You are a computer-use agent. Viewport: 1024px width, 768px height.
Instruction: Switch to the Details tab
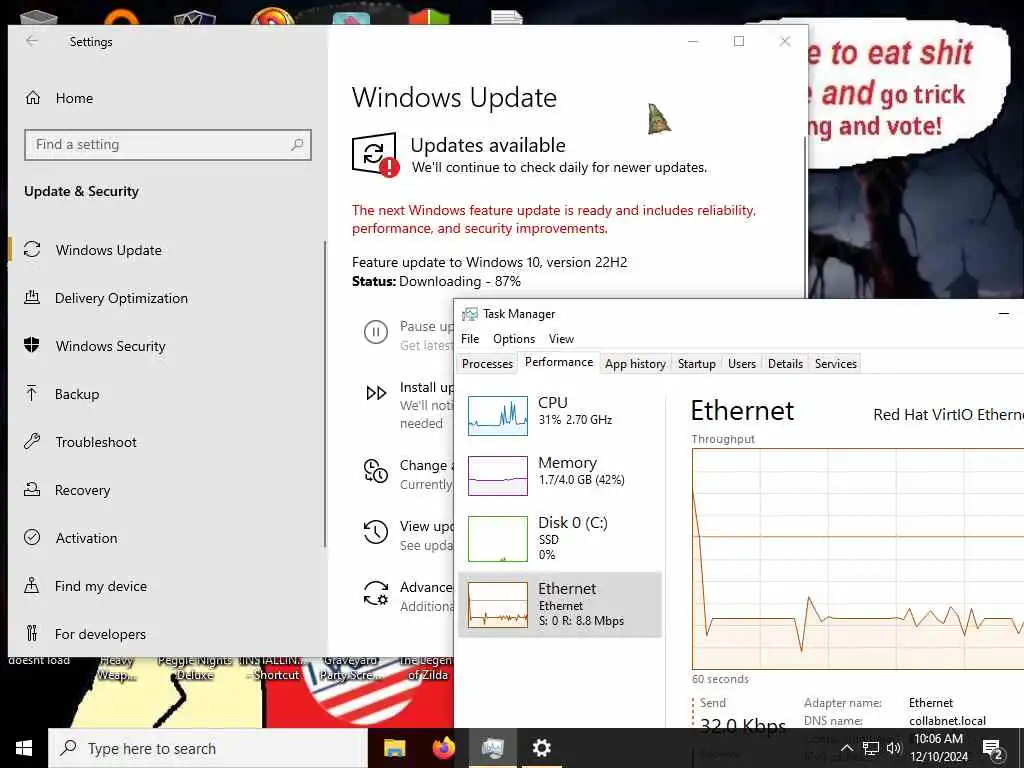click(x=785, y=364)
